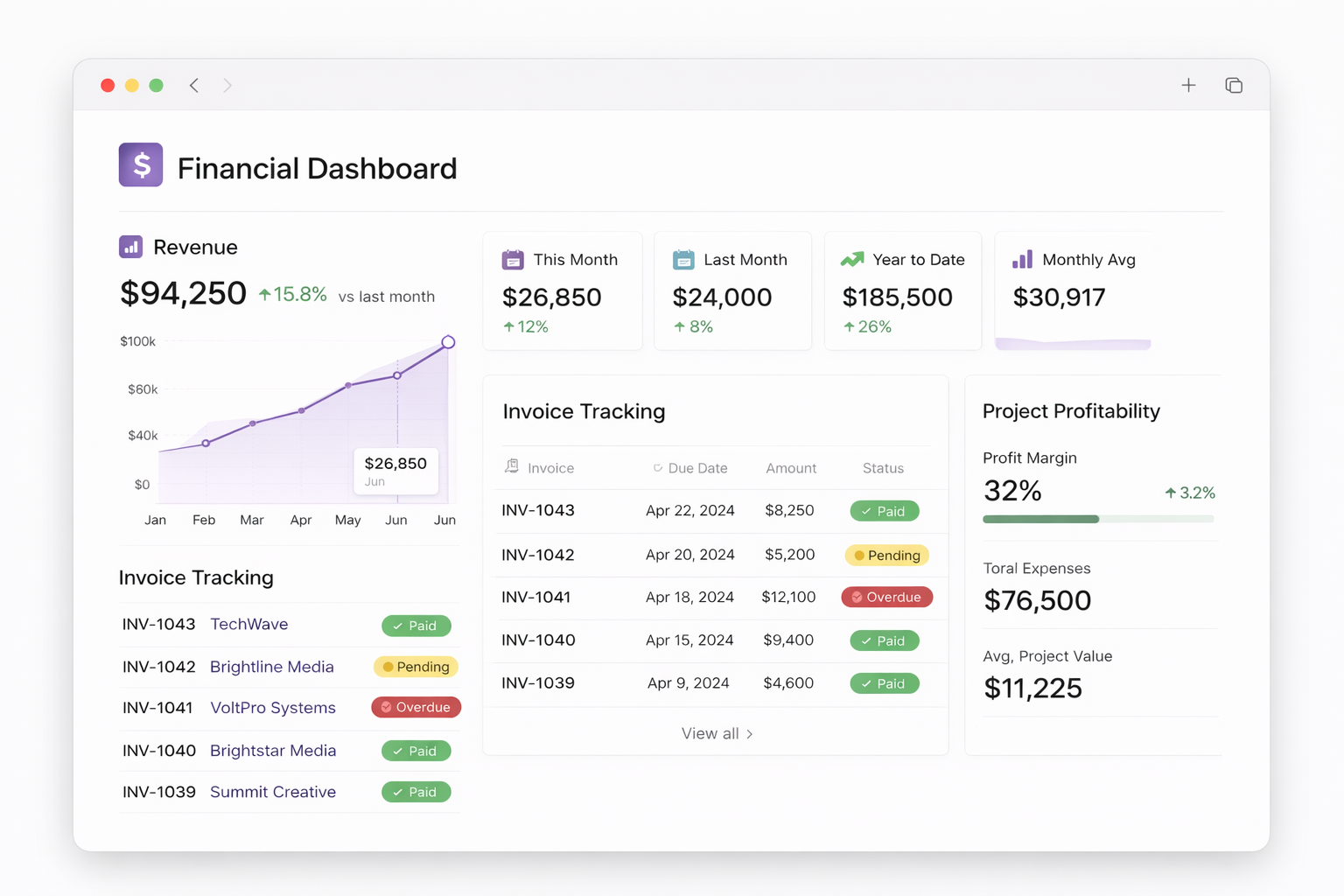Click the Last Month value $24,000
The height and width of the screenshot is (896, 1344).
(x=722, y=297)
